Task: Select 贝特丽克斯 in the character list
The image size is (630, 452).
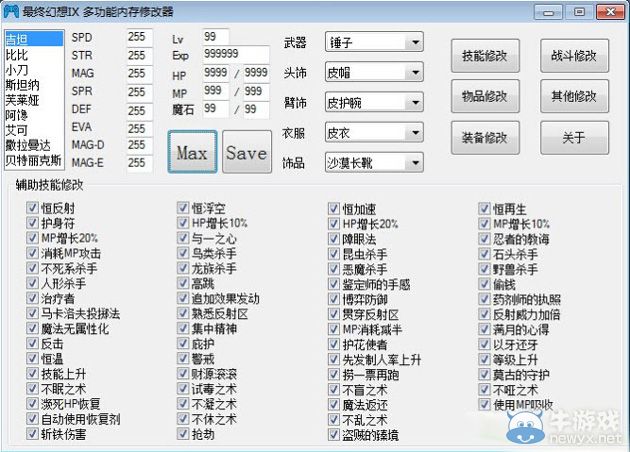Action: [34, 160]
